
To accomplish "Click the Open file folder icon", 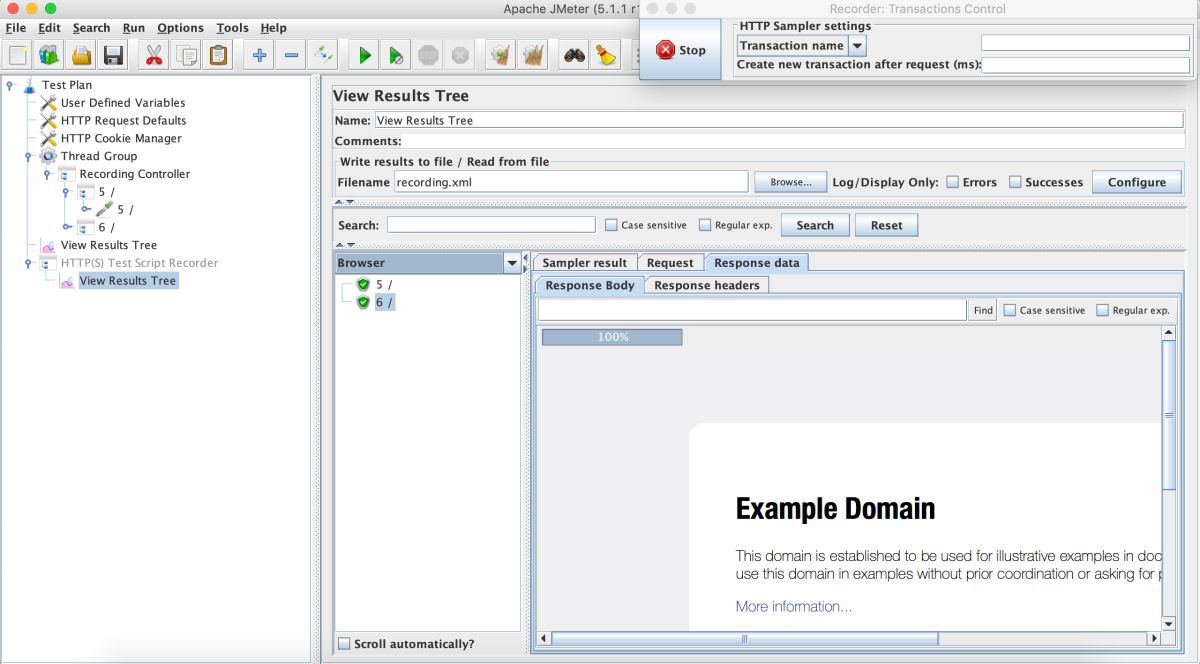I will tap(81, 55).
